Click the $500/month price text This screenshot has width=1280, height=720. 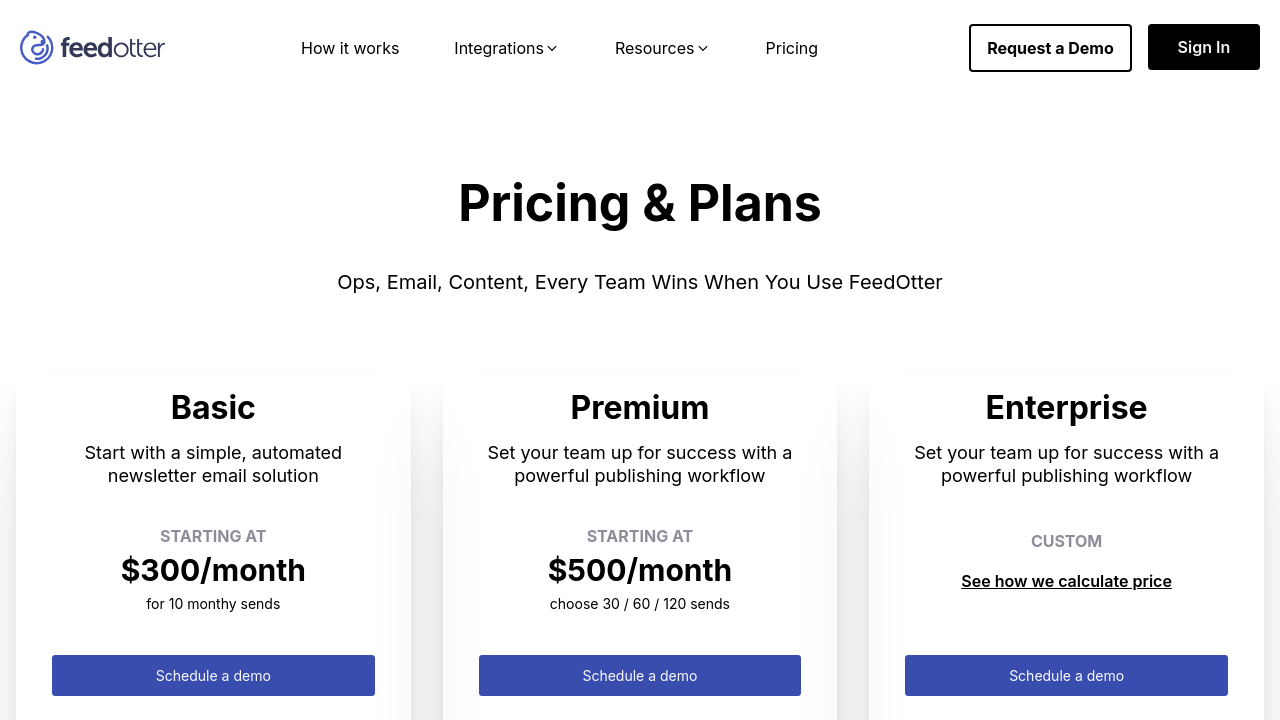click(x=640, y=570)
